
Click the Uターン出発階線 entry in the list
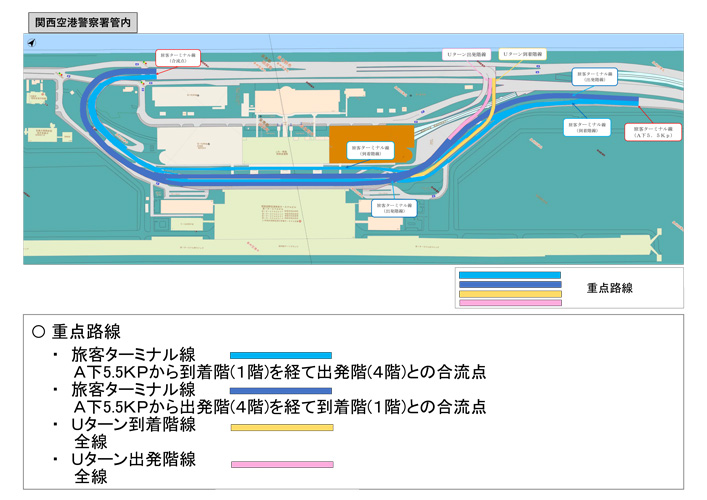point(133,460)
